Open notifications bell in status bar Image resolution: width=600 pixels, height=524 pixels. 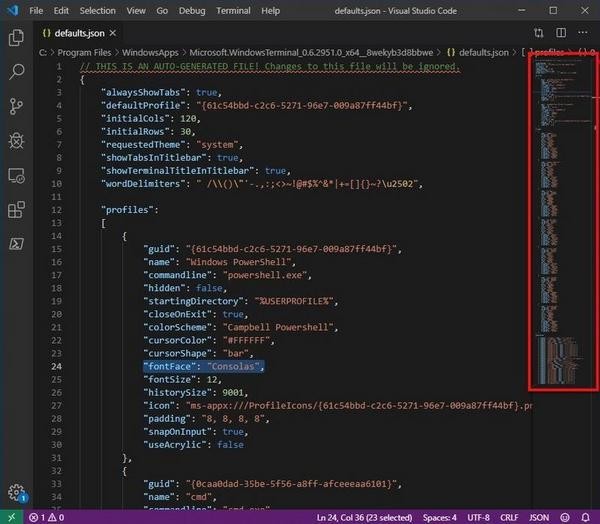(585, 518)
